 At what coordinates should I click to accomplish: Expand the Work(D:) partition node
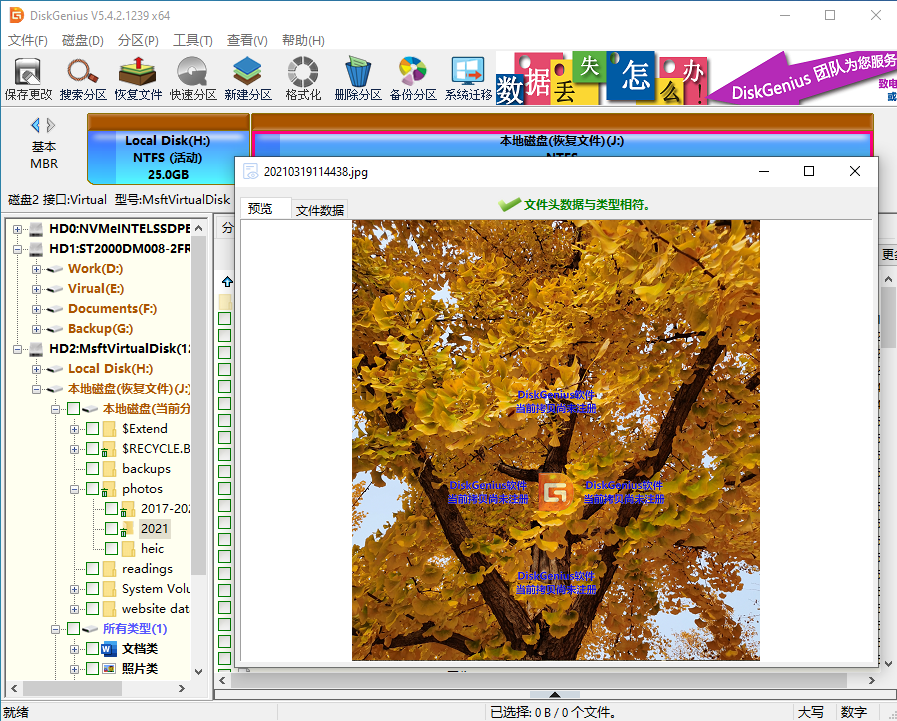tap(37, 269)
